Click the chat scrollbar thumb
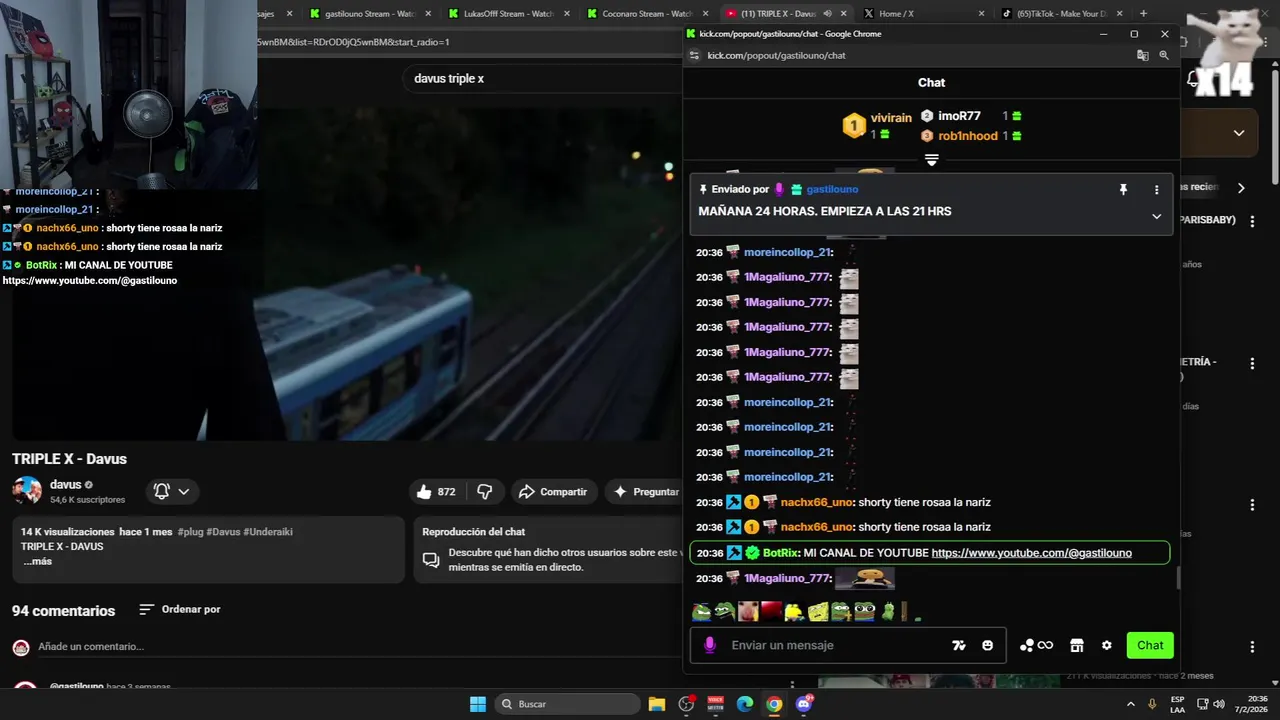This screenshot has height=720, width=1280. pyautogui.click(x=1177, y=578)
